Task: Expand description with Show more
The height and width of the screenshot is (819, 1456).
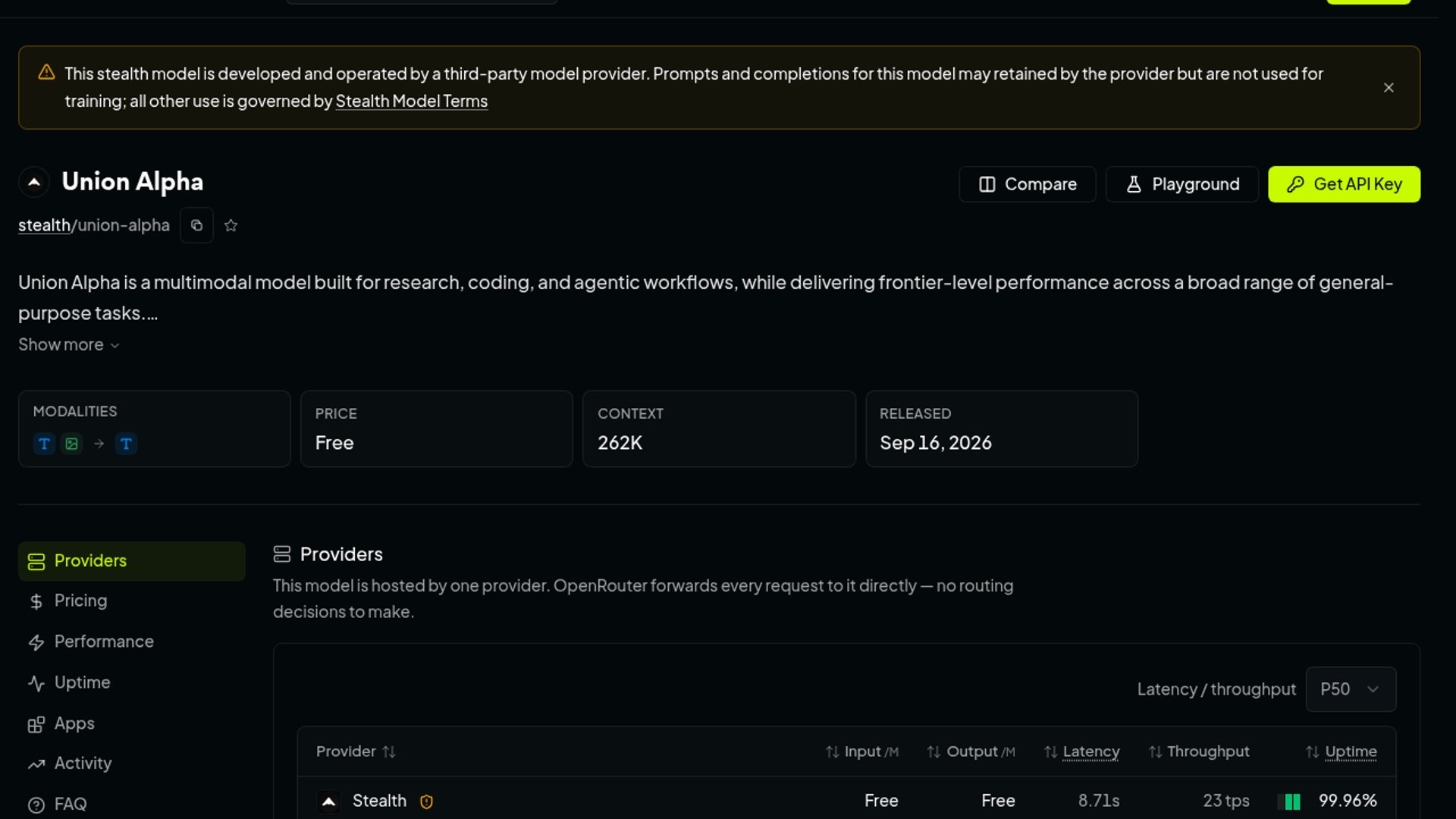Action: (x=69, y=345)
